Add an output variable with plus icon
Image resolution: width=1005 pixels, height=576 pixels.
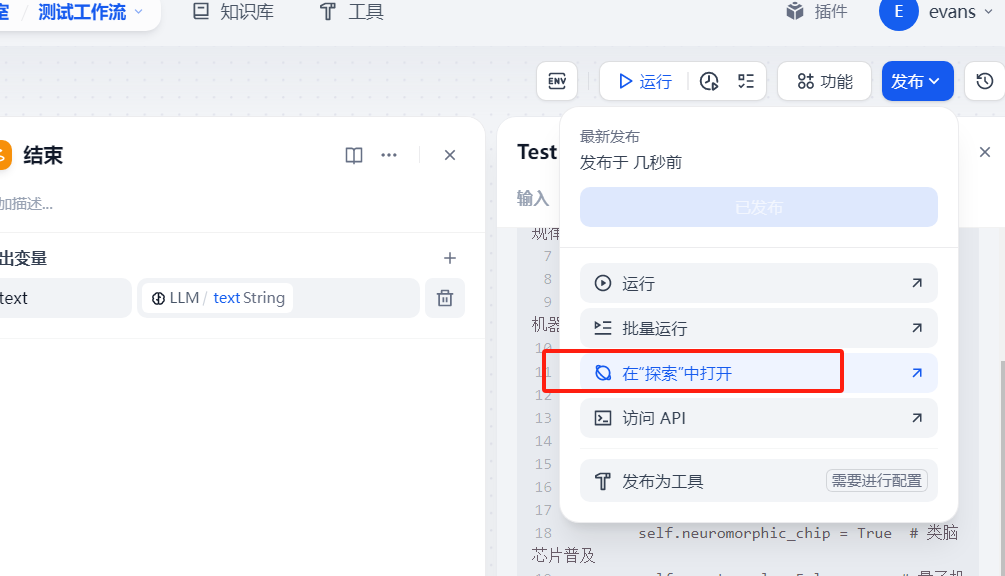[x=450, y=258]
